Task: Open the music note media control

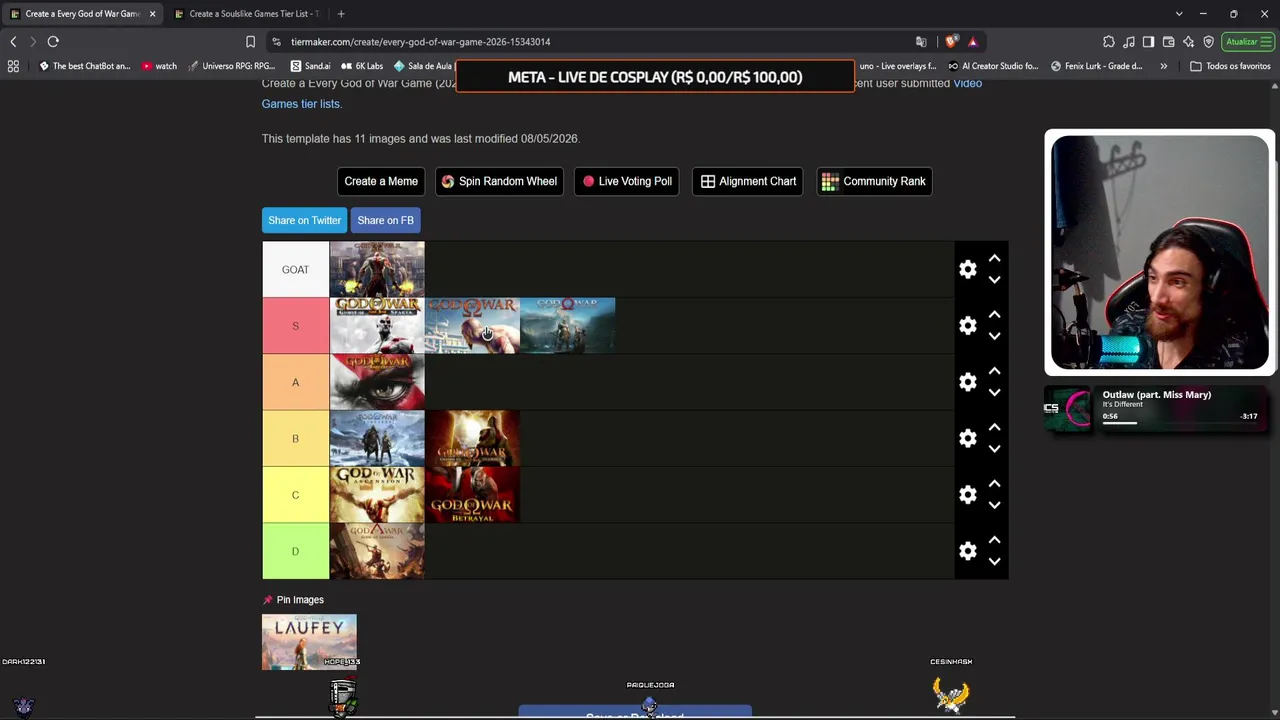Action: [1129, 42]
